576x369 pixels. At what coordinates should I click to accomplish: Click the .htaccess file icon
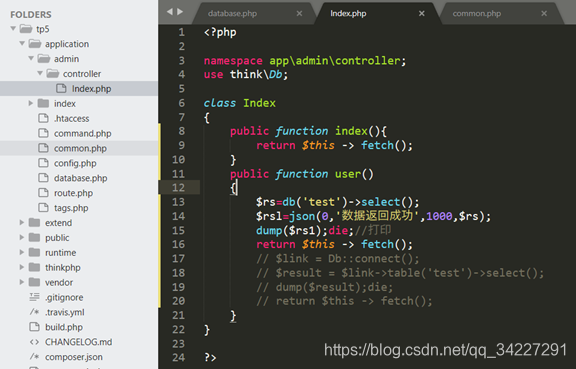click(43, 118)
